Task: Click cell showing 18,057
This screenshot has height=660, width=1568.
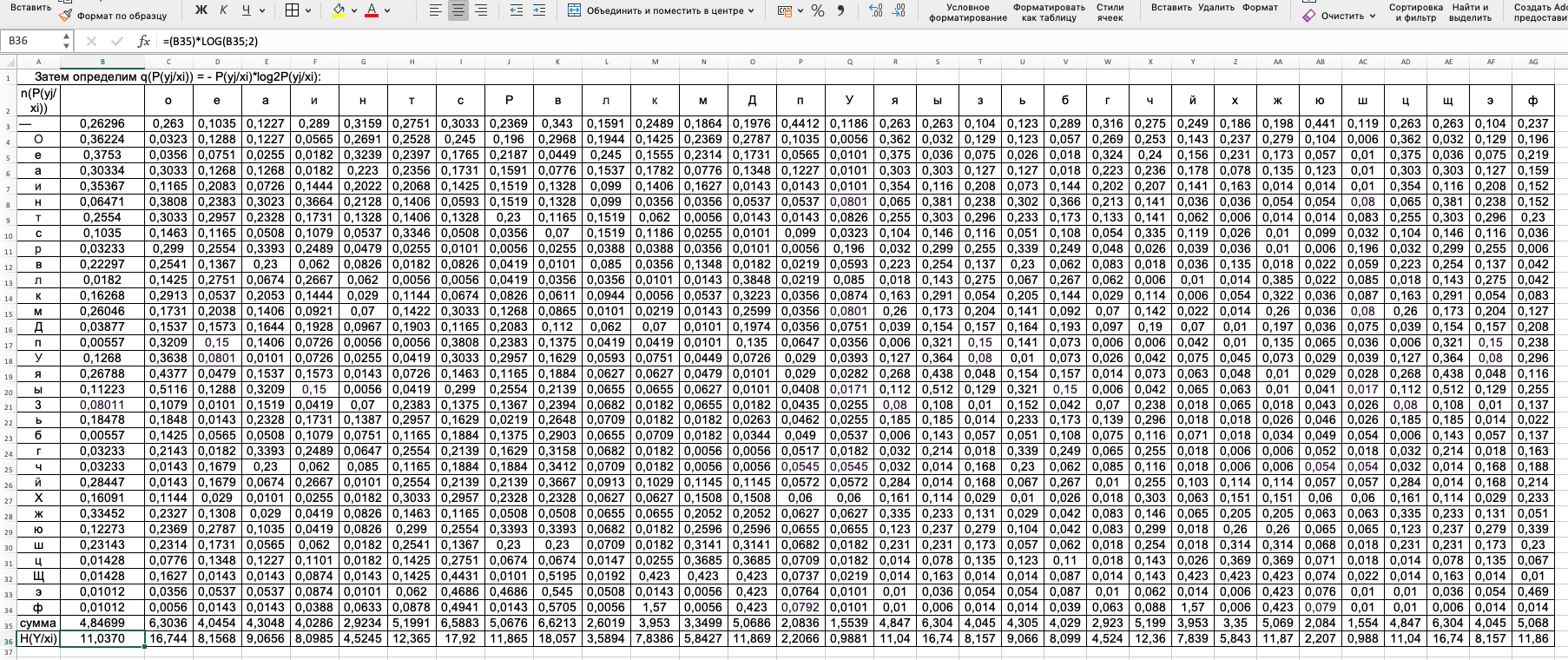Action: pos(557,639)
